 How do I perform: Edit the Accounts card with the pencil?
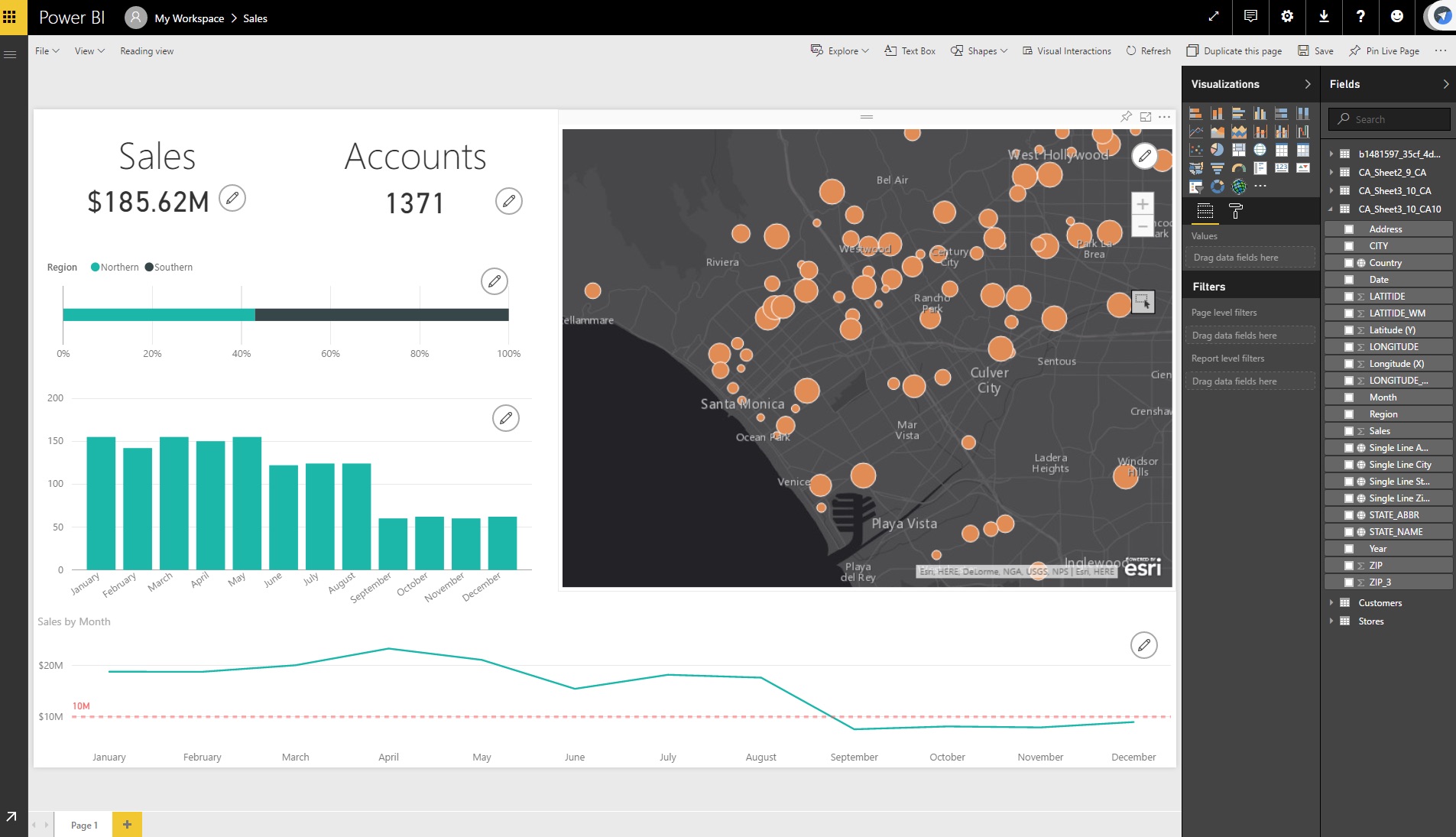pyautogui.click(x=509, y=201)
